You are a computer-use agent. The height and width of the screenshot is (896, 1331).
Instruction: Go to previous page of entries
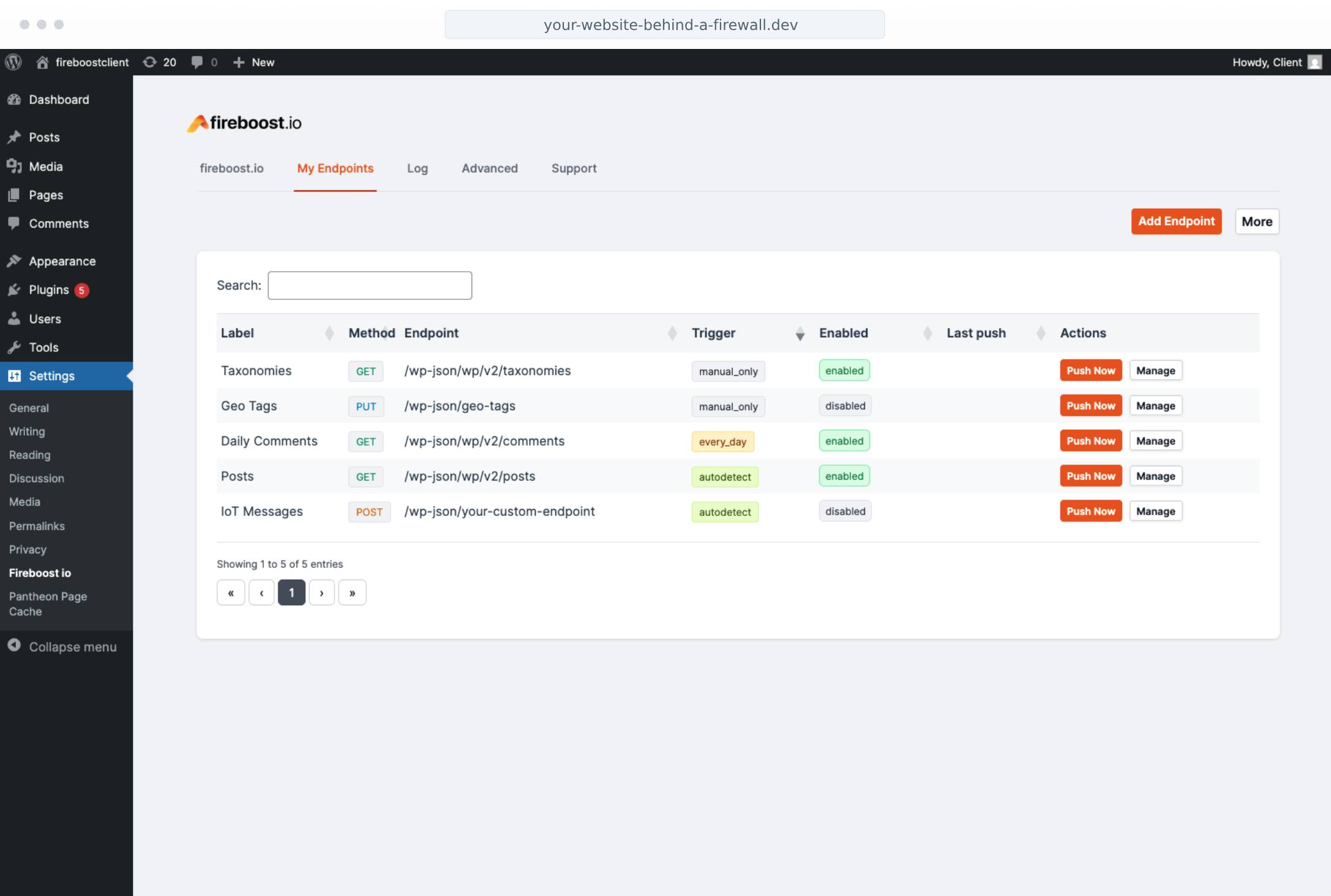[261, 592]
